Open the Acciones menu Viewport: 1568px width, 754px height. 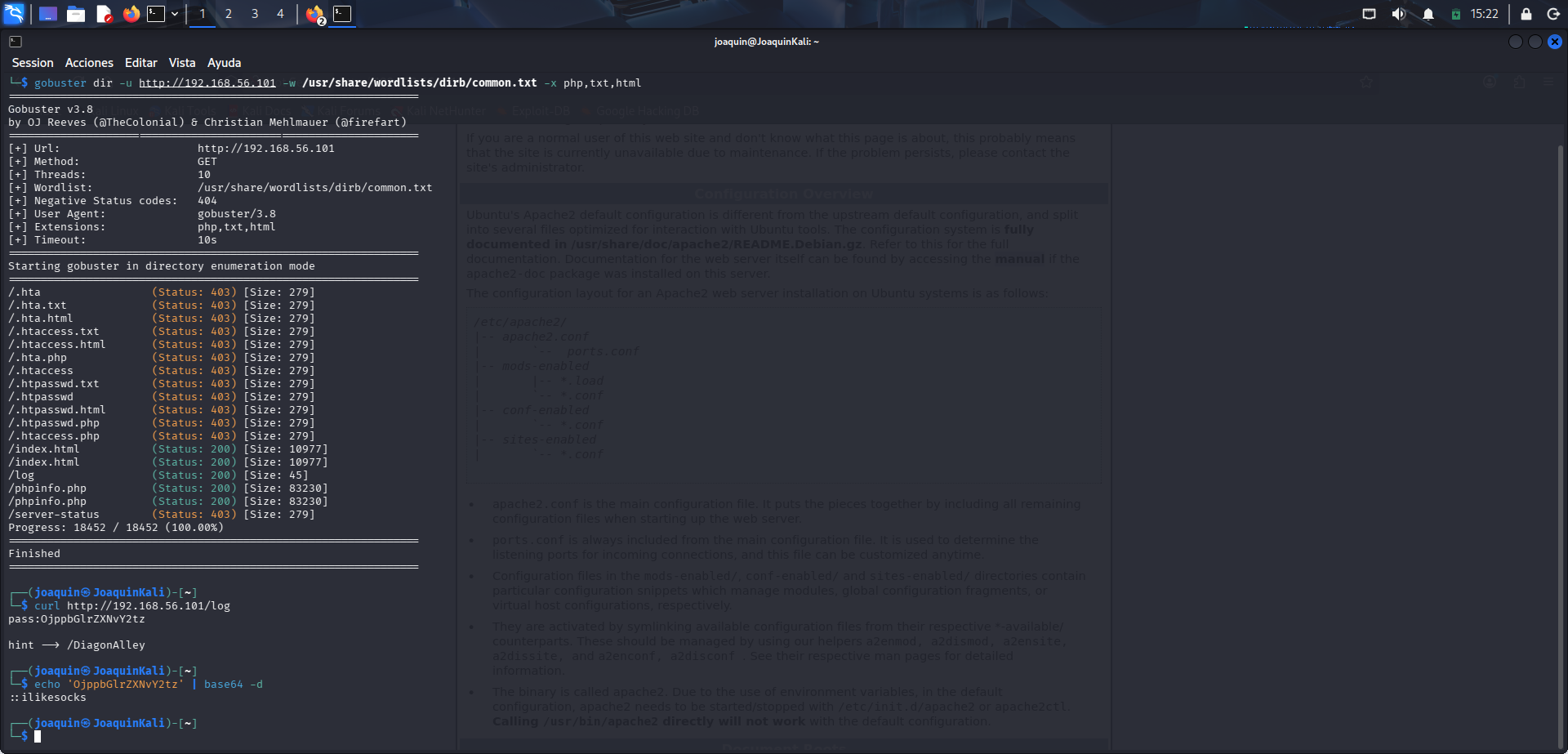point(89,63)
